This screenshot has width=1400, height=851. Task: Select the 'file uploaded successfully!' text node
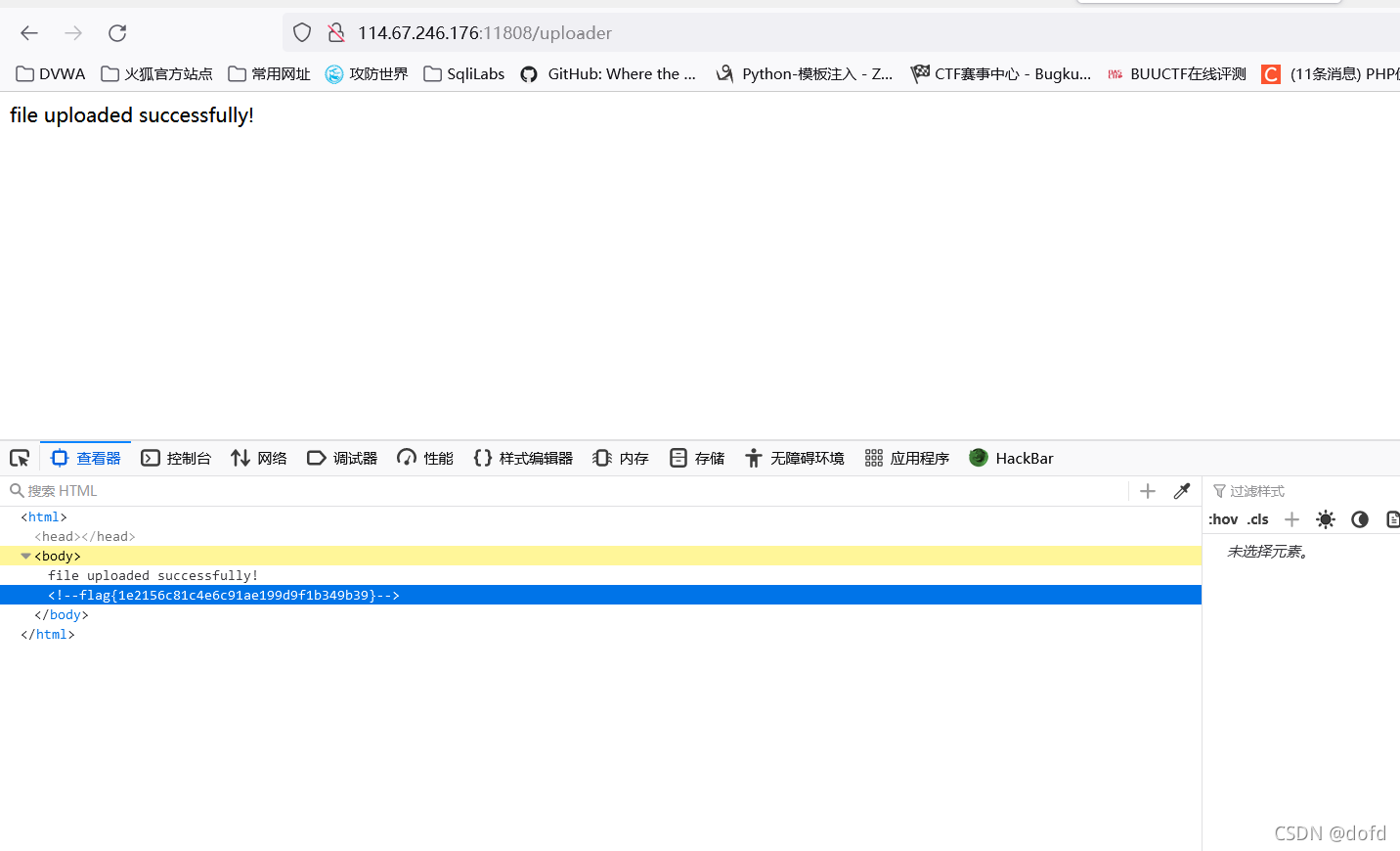[x=600, y=575]
